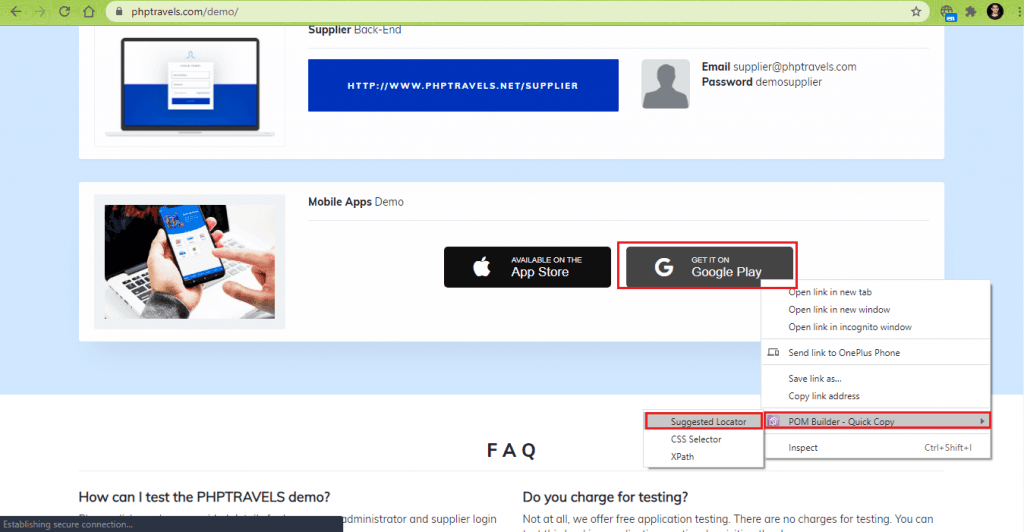Screen dimensions: 1024x532
Task: Go back with the browser back arrow
Action: click(16, 12)
